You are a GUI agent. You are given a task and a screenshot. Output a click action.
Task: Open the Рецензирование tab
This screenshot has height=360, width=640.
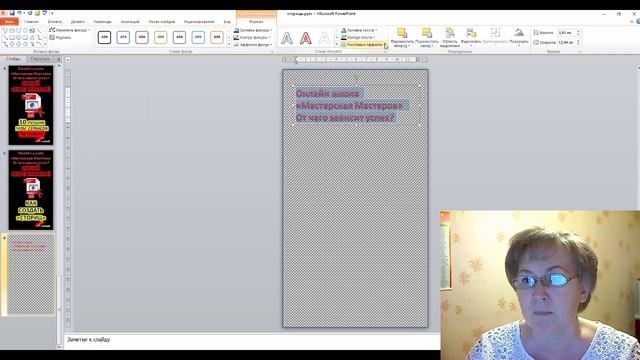pyautogui.click(x=199, y=22)
